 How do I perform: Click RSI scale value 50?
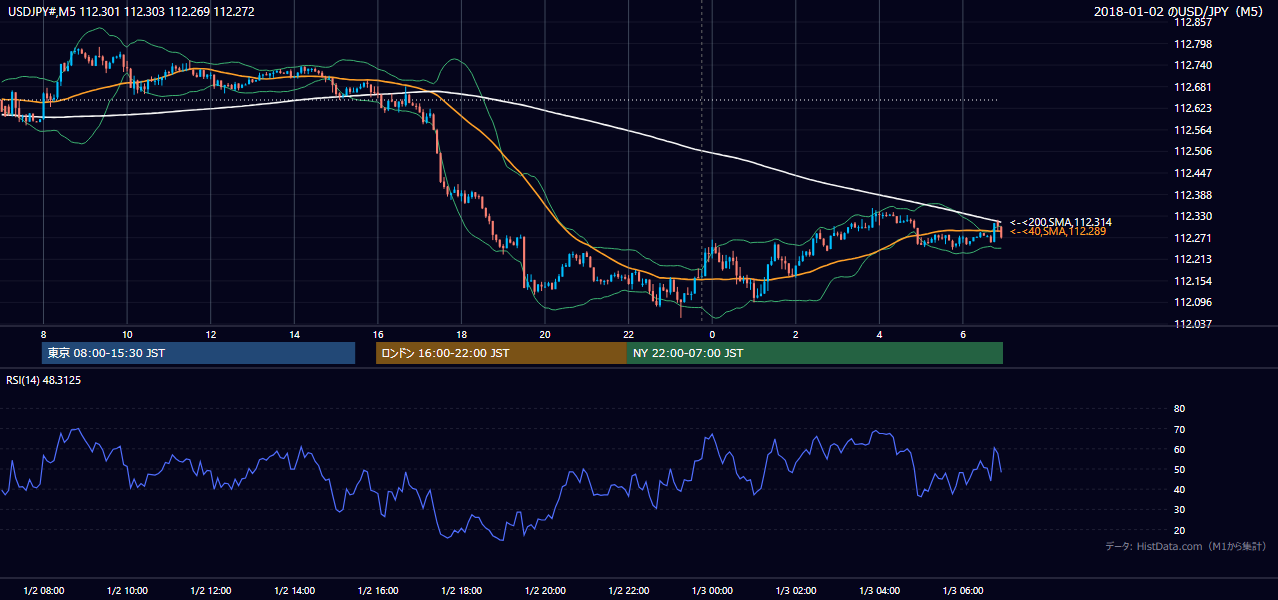point(1180,469)
